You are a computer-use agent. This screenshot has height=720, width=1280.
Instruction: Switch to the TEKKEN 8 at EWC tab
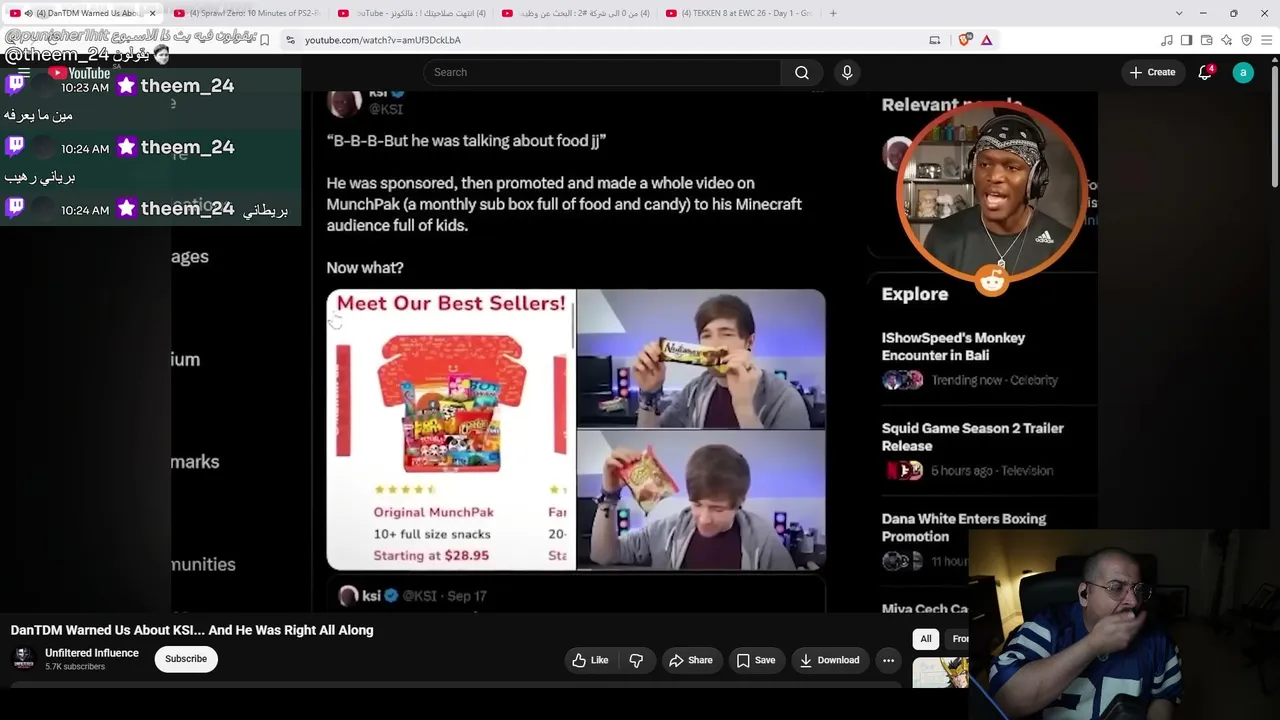739,13
